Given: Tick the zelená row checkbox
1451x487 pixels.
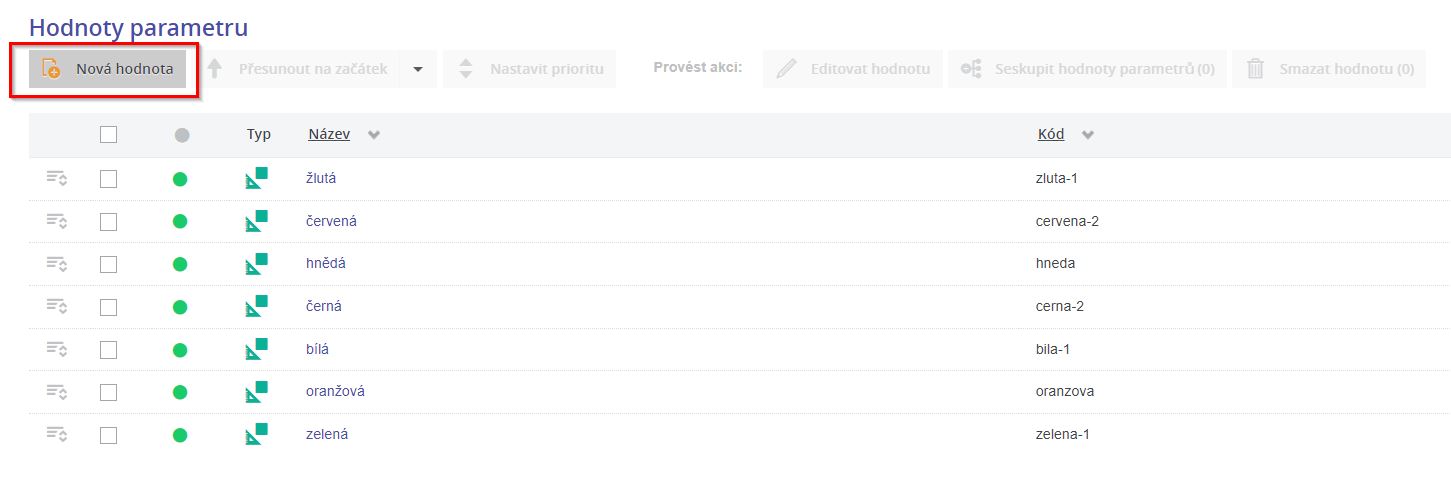Looking at the screenshot, I should [109, 435].
